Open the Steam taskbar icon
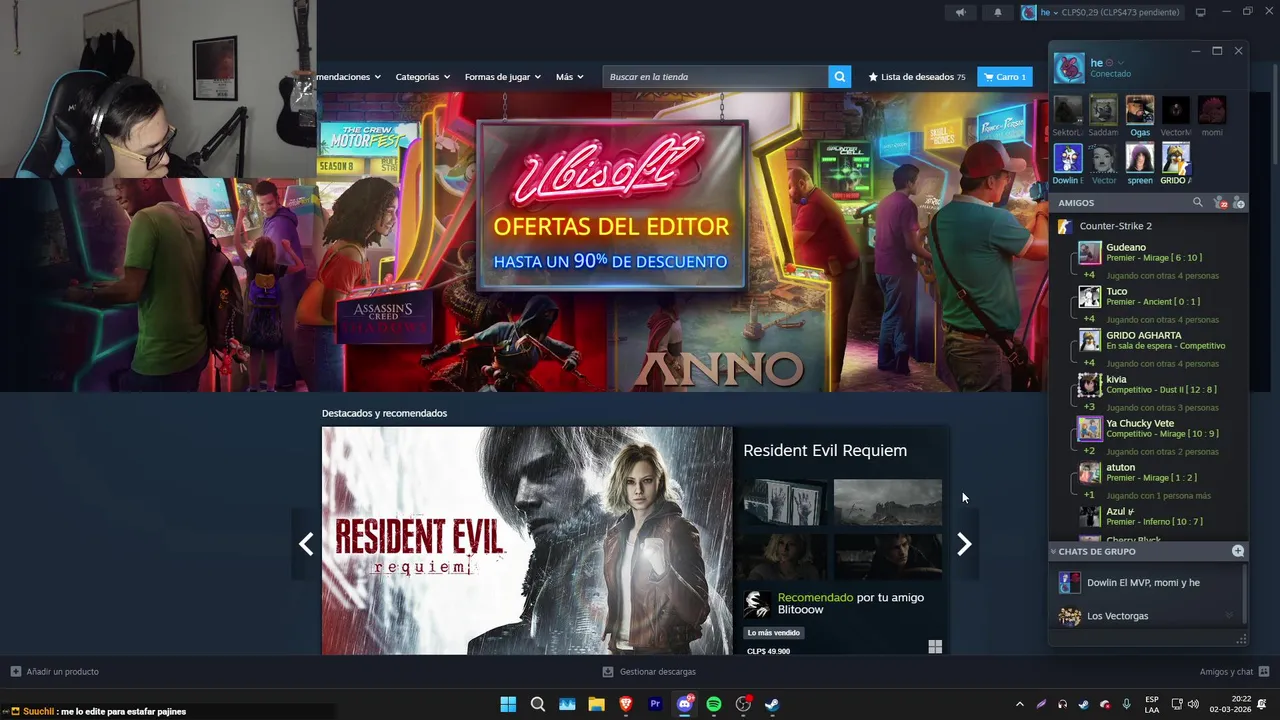This screenshot has height=720, width=1280. 773,704
